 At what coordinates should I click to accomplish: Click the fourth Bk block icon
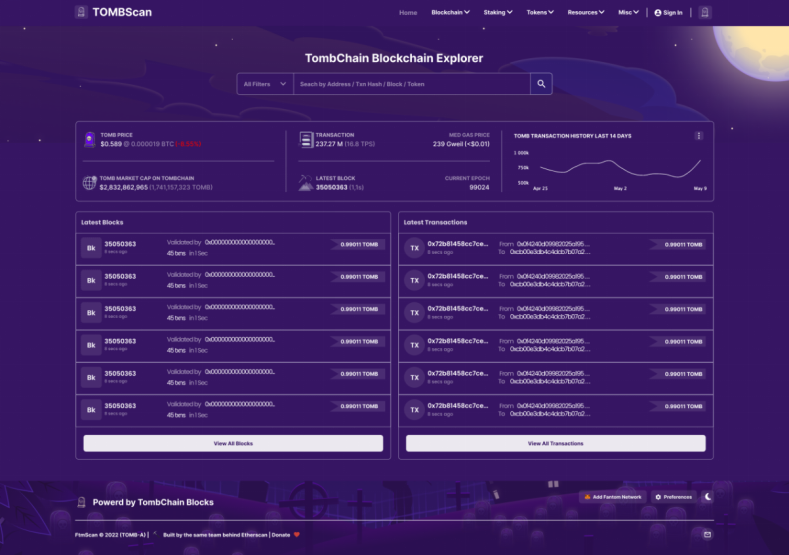point(91,345)
